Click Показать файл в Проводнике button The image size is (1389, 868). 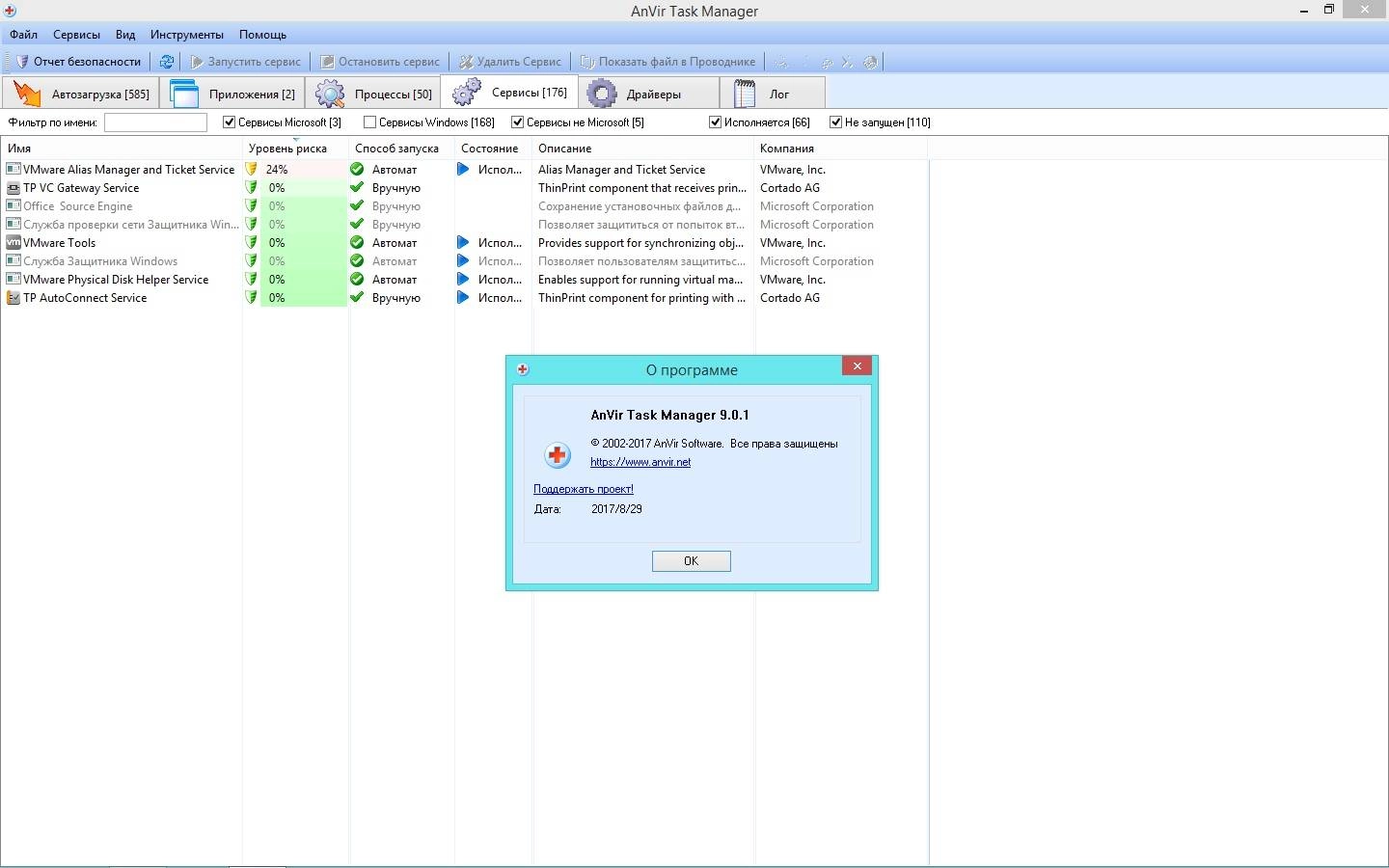667,61
